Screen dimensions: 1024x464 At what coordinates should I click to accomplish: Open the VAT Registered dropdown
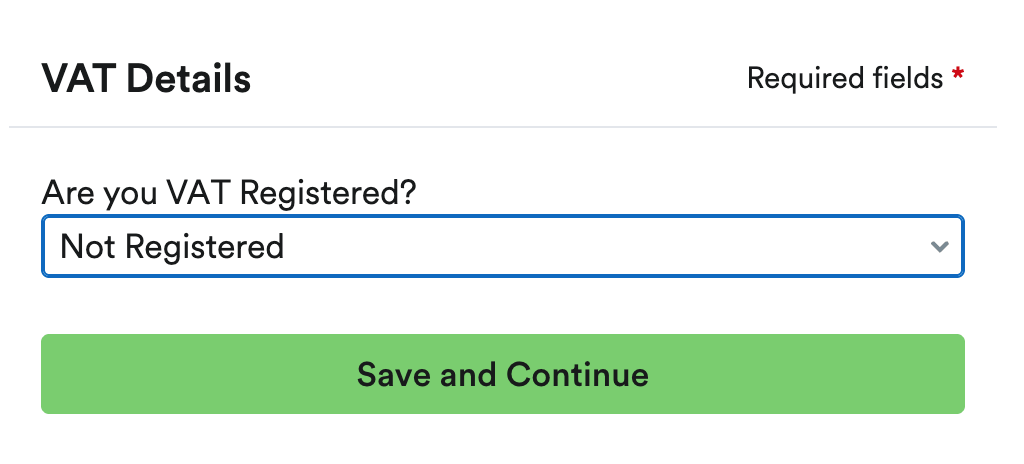(502, 246)
